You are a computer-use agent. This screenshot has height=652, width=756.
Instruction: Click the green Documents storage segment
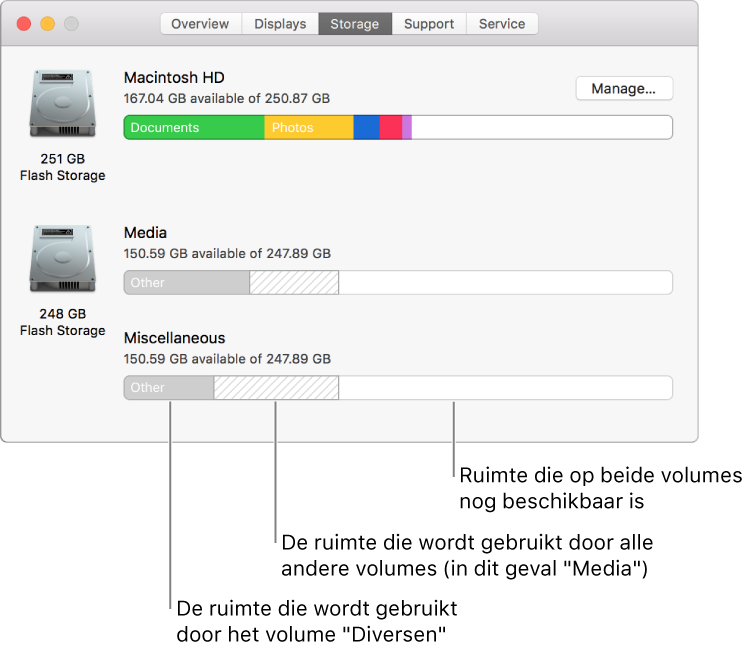194,127
